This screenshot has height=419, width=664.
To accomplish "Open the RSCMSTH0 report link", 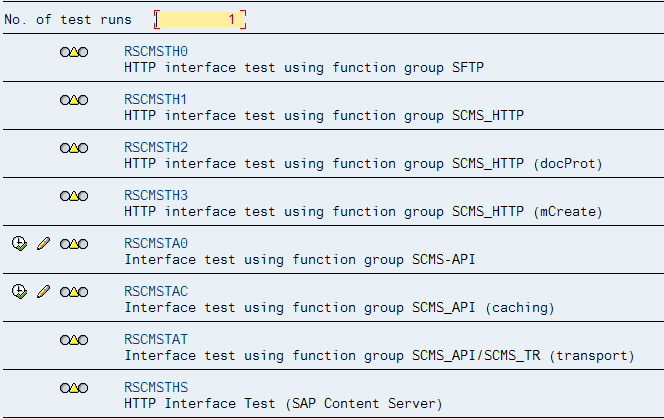I will click(156, 51).
